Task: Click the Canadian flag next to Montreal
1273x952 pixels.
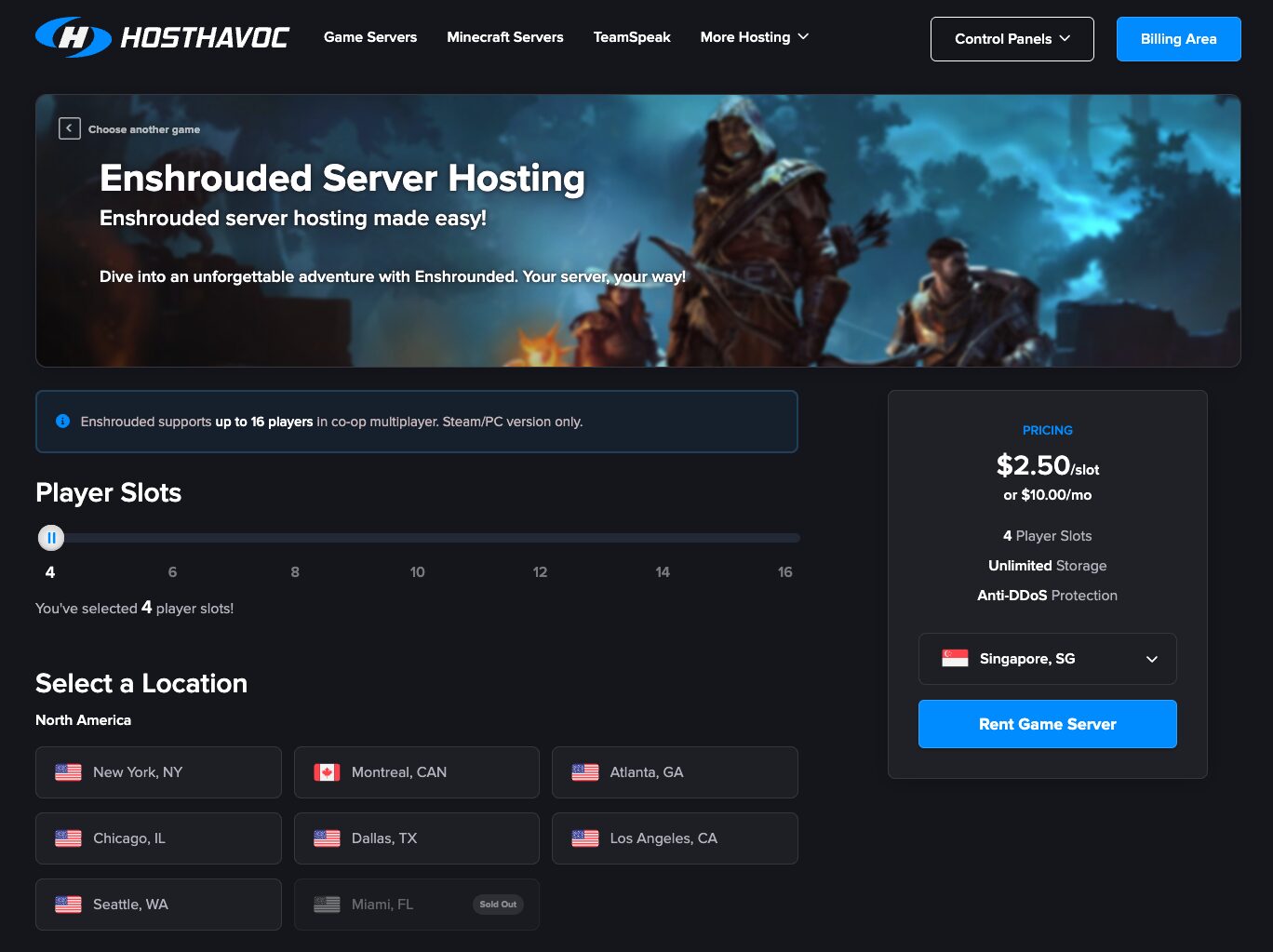Action: [x=327, y=772]
